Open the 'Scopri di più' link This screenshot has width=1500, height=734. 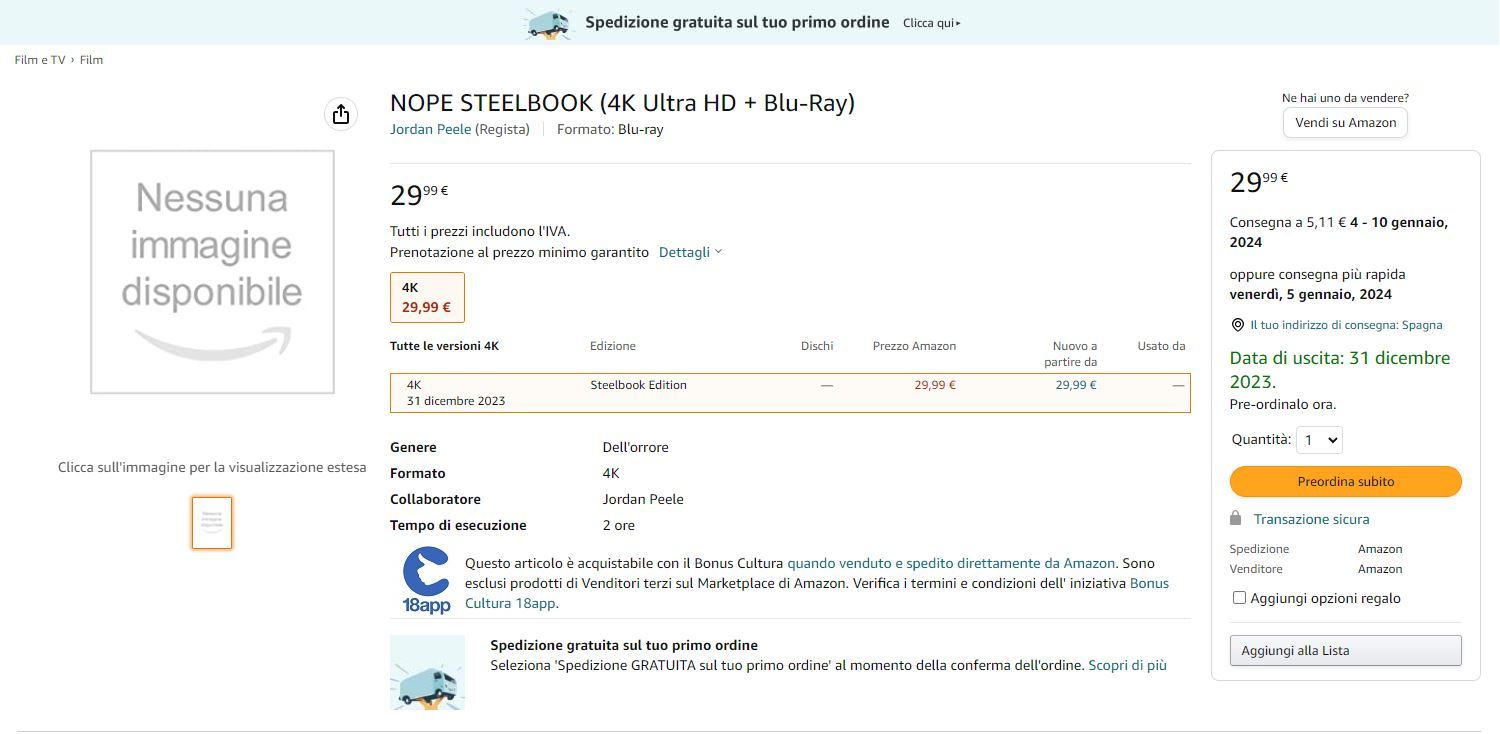[x=1127, y=665]
